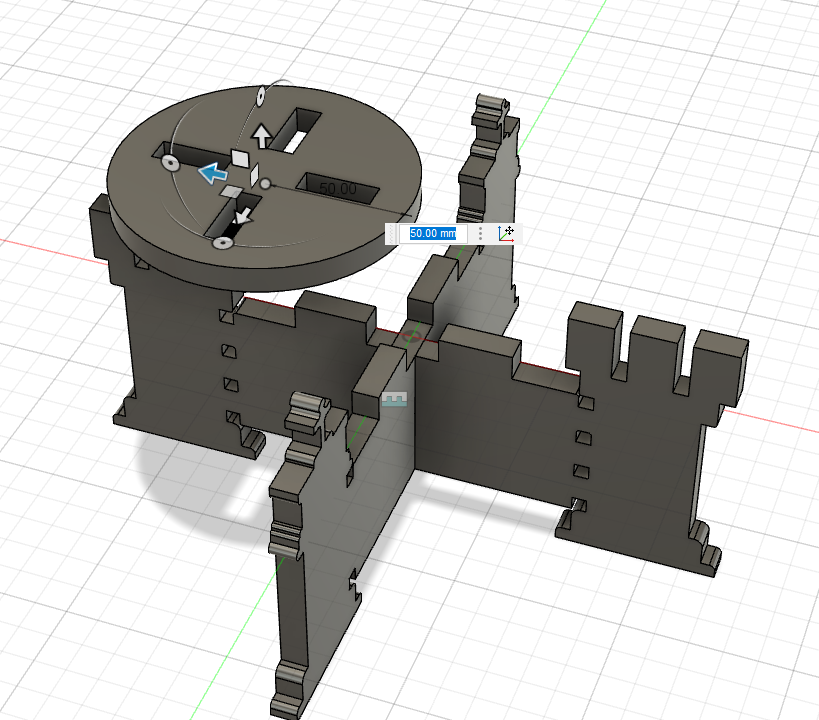Click the grey manipulator center point

(266, 184)
